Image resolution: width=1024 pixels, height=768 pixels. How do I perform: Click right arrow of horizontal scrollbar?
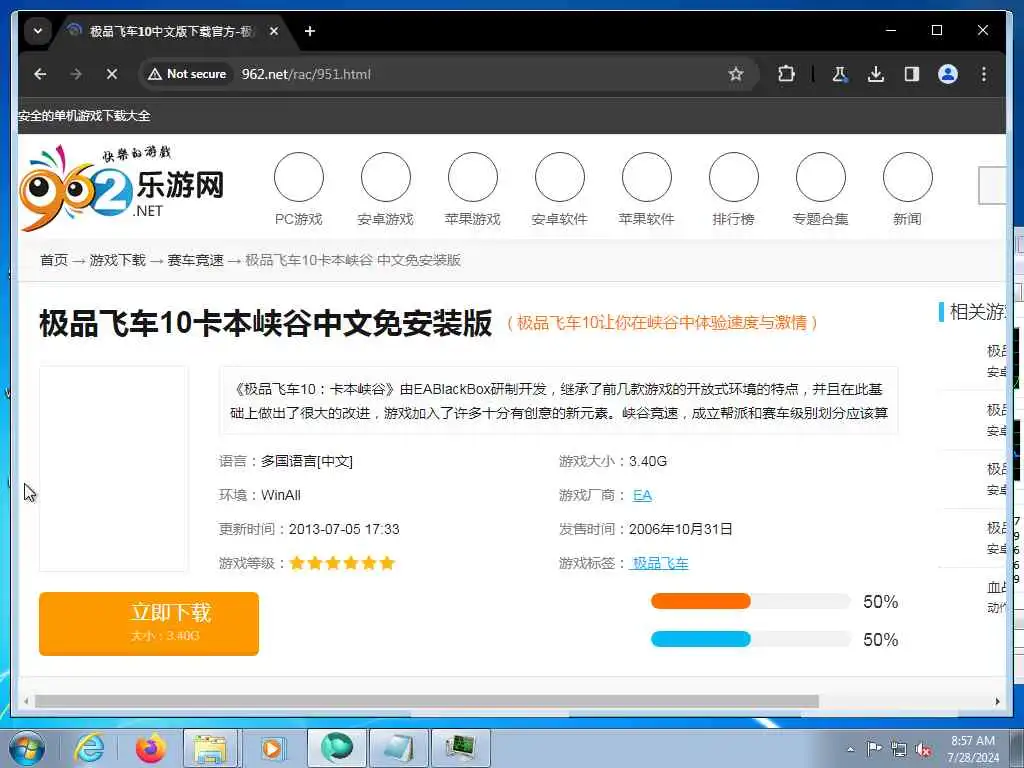(x=997, y=701)
